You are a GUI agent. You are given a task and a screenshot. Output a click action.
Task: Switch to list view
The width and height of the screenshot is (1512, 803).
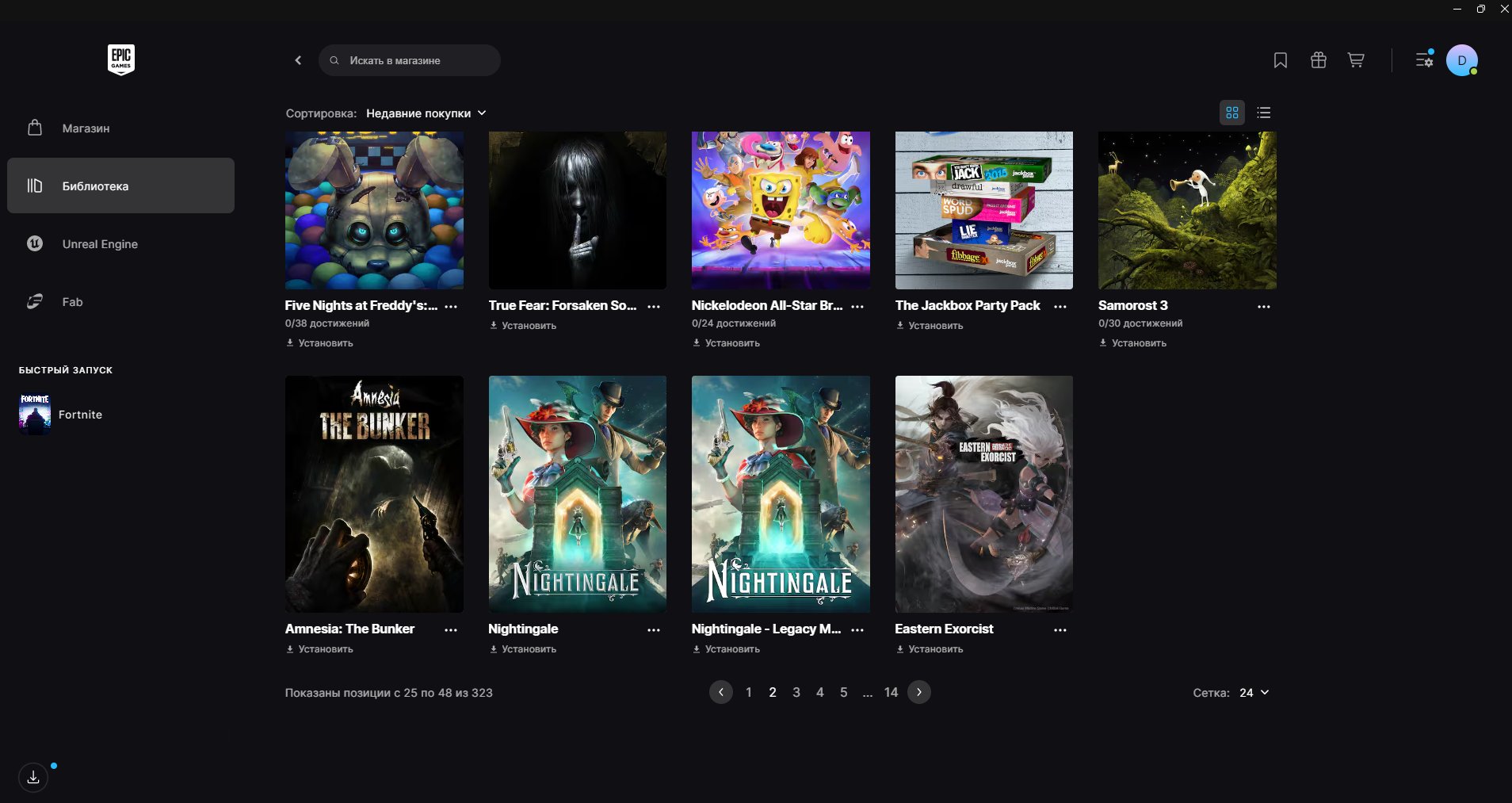tap(1264, 113)
